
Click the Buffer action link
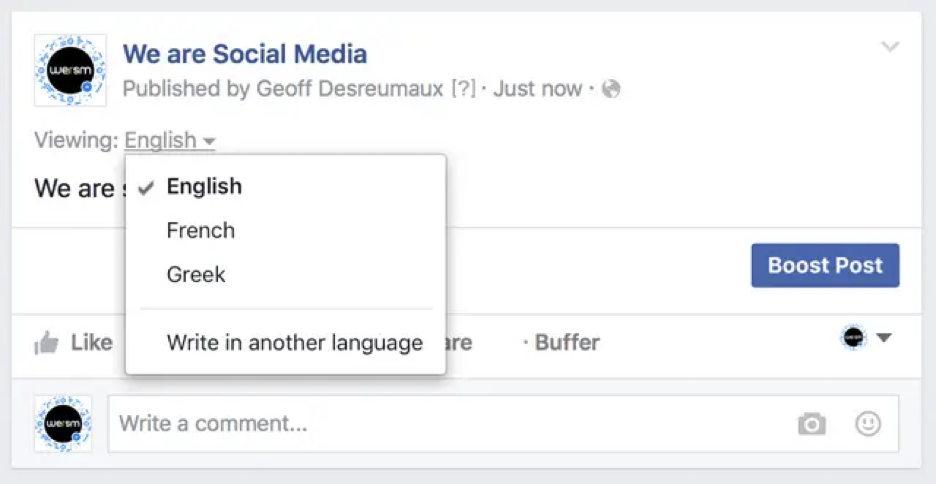(x=566, y=343)
